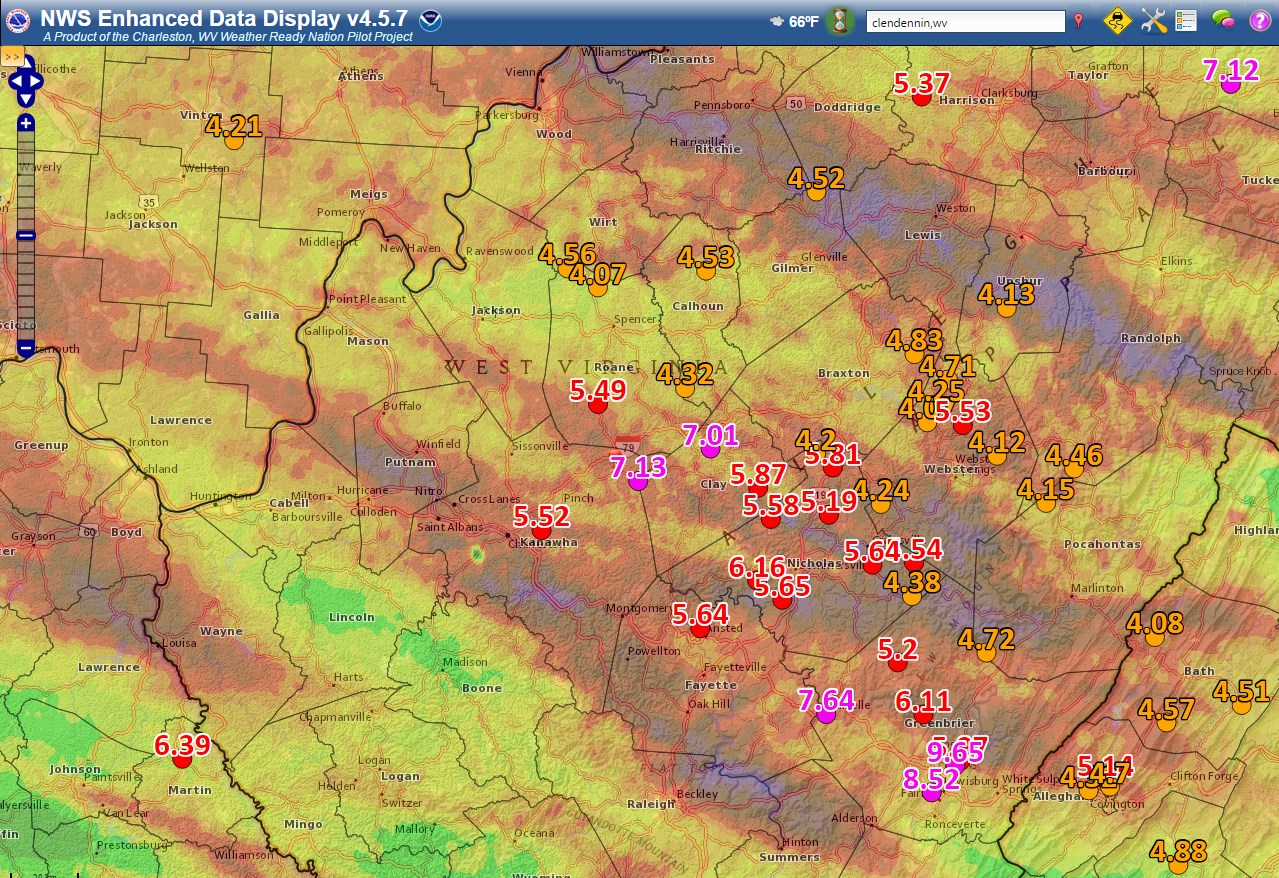Click the zoom slider handle
The height and width of the screenshot is (878, 1279).
click(x=26, y=236)
